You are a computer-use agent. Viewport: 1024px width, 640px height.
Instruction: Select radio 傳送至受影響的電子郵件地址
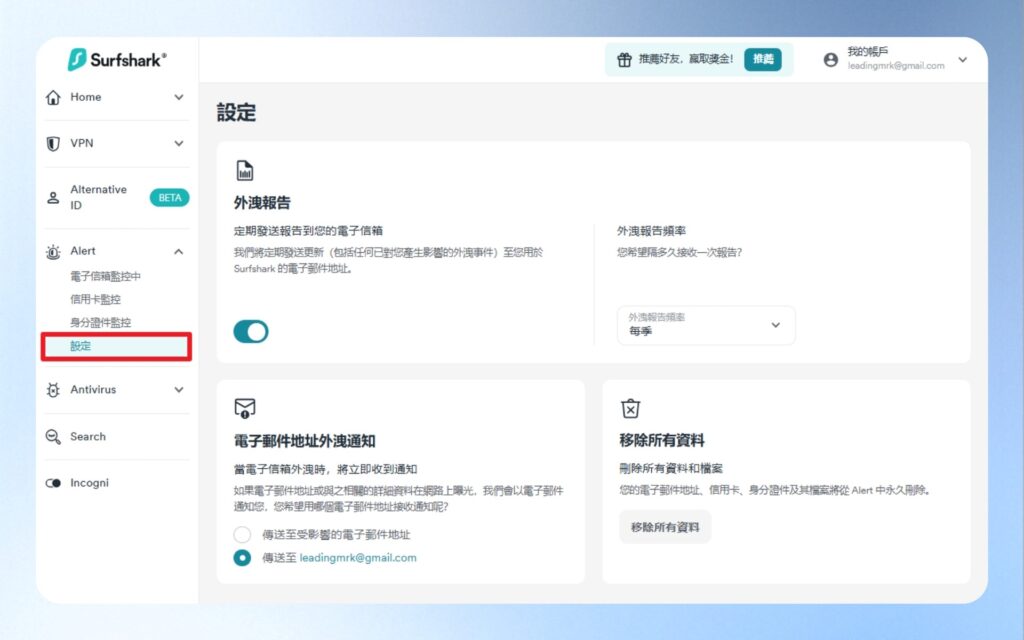(242, 534)
